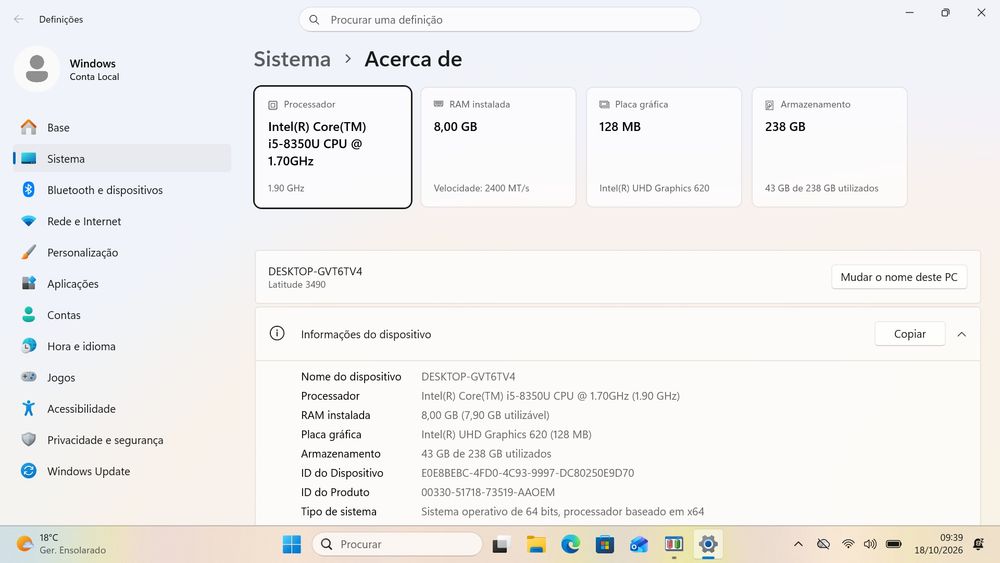
Task: Open Personalização settings
Action: (x=122, y=252)
